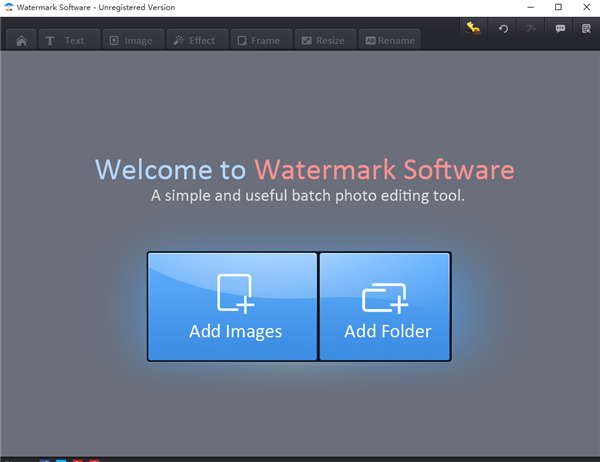
Task: Open the feedback speech bubble icon
Action: [559, 29]
